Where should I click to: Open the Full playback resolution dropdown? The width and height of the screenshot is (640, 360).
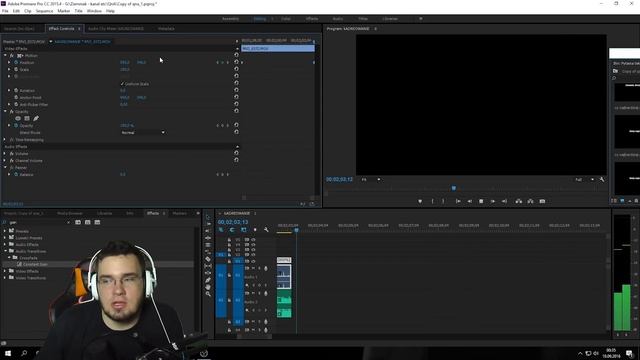[584, 180]
